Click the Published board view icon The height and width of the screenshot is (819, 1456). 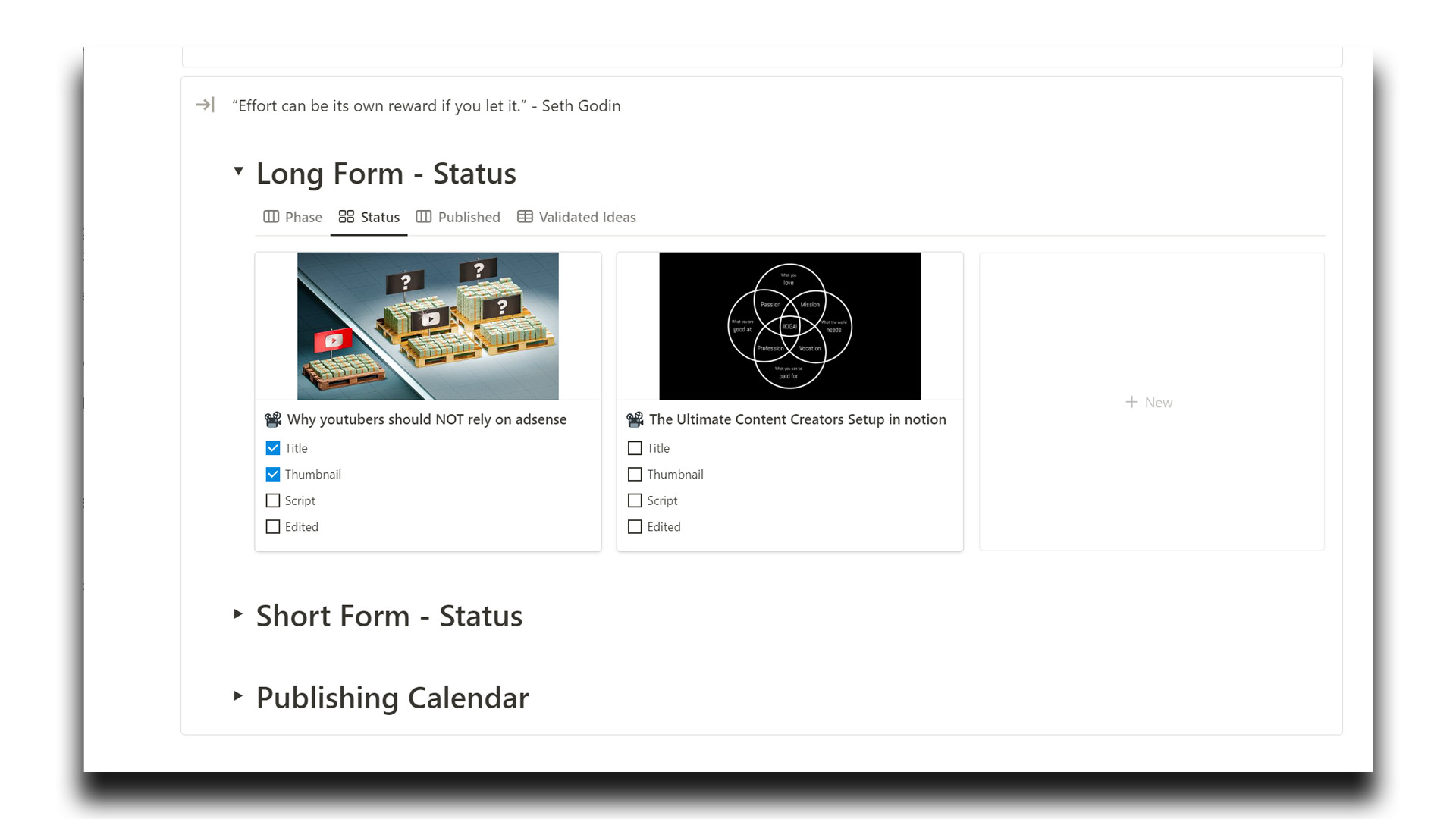tap(424, 217)
